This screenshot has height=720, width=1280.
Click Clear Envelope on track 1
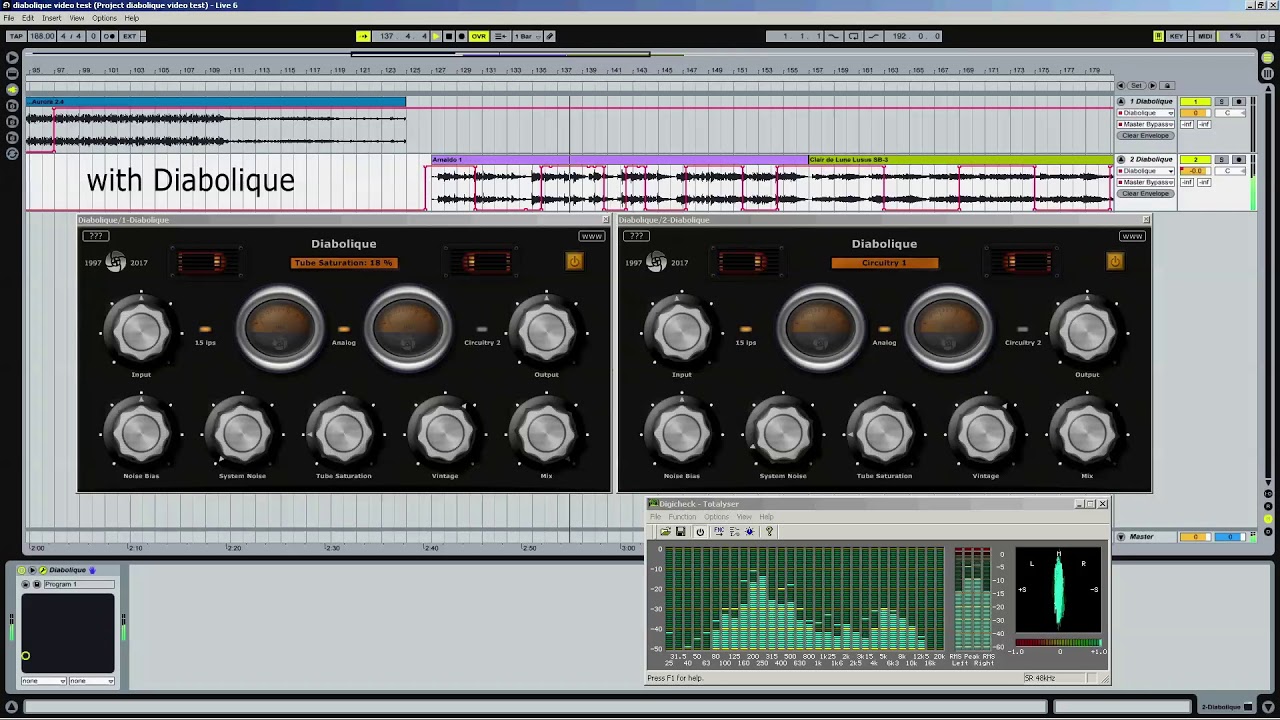coord(1145,136)
